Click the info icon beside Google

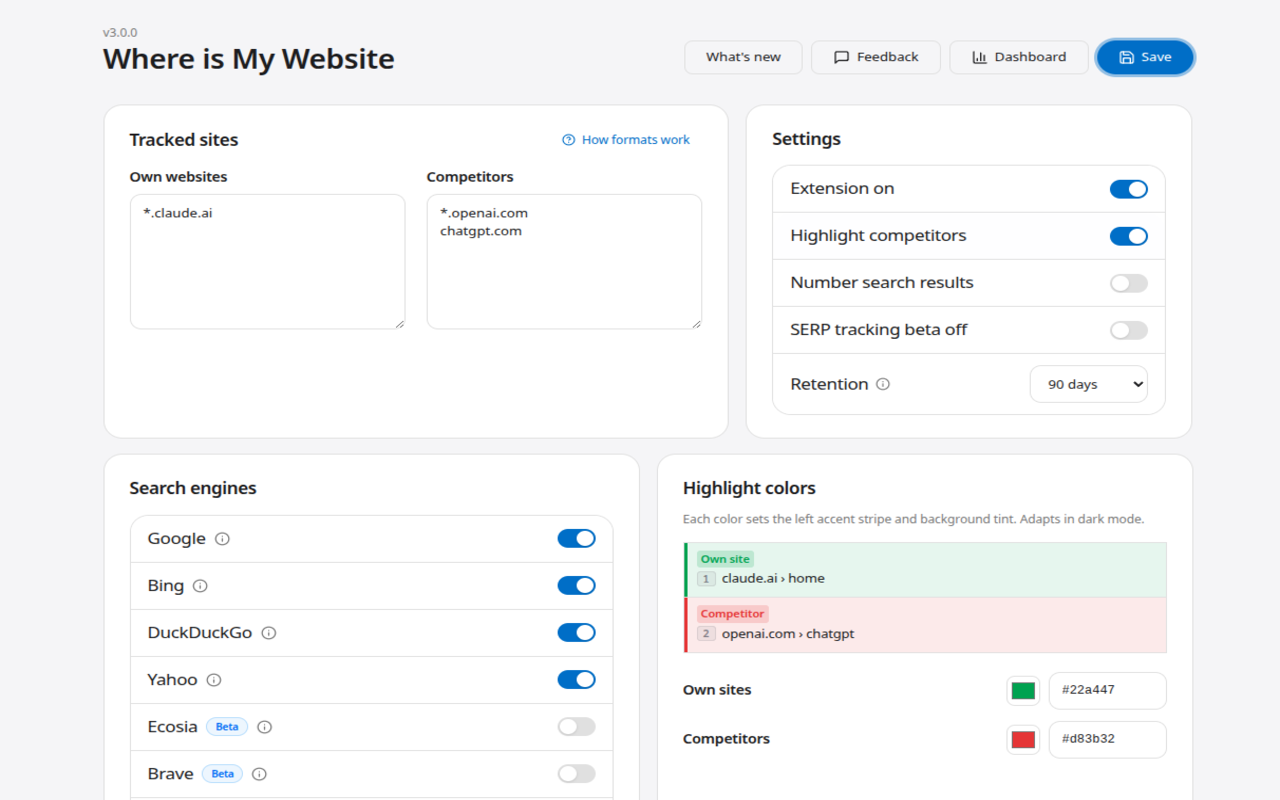[222, 539]
